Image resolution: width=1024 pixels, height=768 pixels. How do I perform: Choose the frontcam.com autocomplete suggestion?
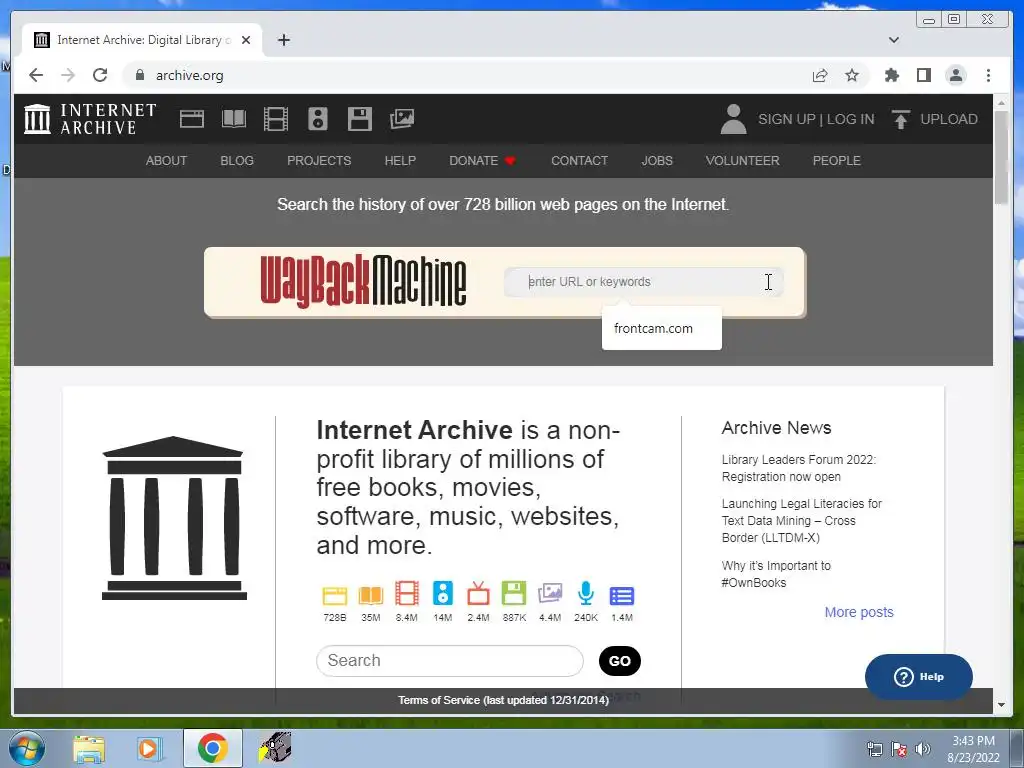pyautogui.click(x=662, y=328)
